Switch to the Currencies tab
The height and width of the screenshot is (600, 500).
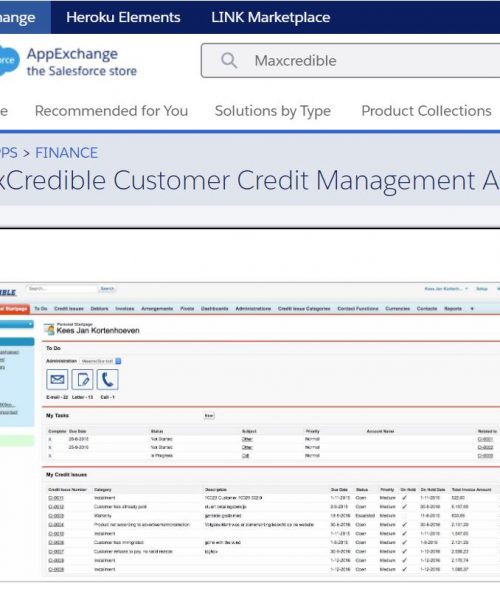(x=397, y=308)
